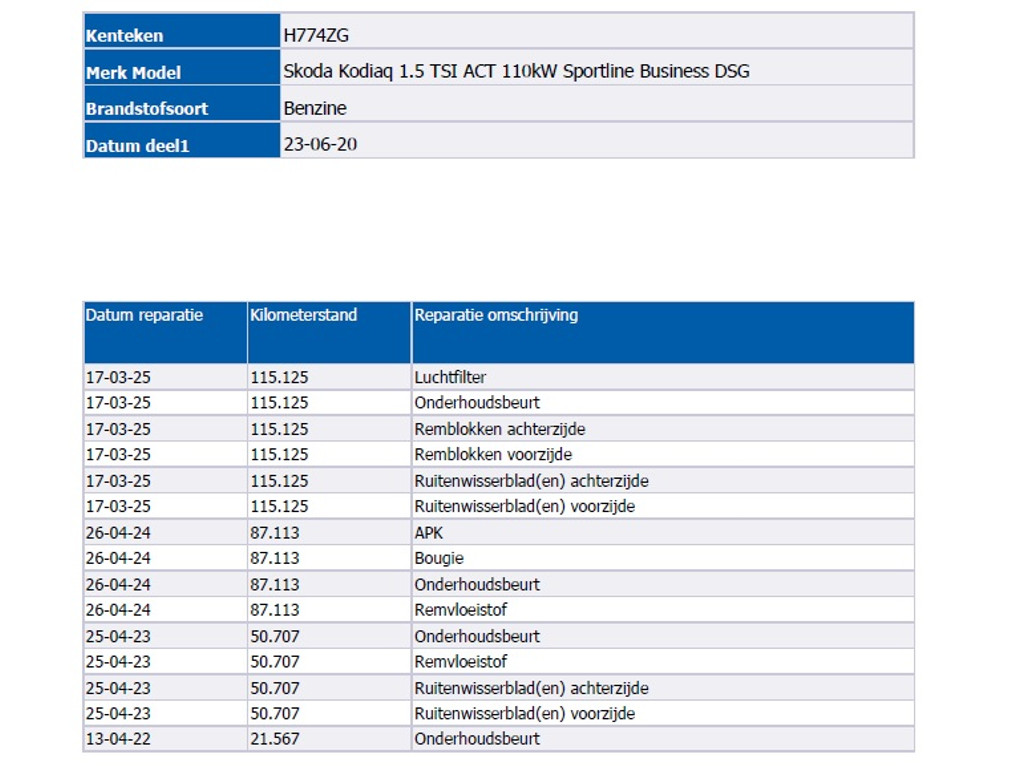
Task: Select Ruitenwisserblad(en) achterzijde at 115.125 km
Action: [x=532, y=481]
